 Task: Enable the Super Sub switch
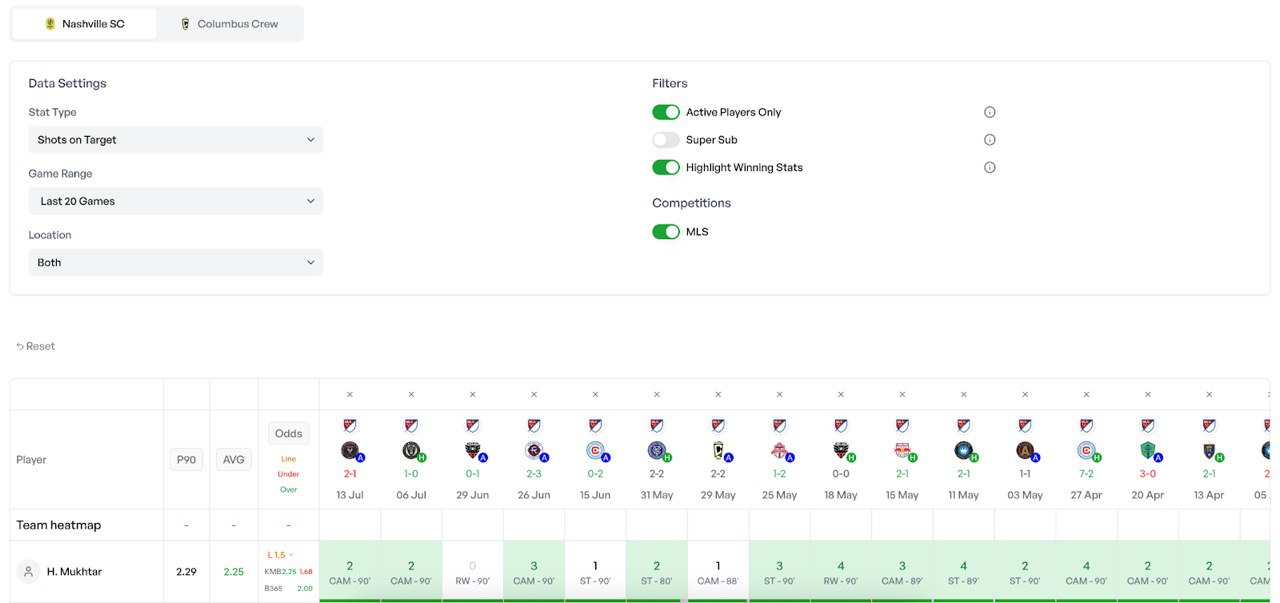pyautogui.click(x=666, y=140)
